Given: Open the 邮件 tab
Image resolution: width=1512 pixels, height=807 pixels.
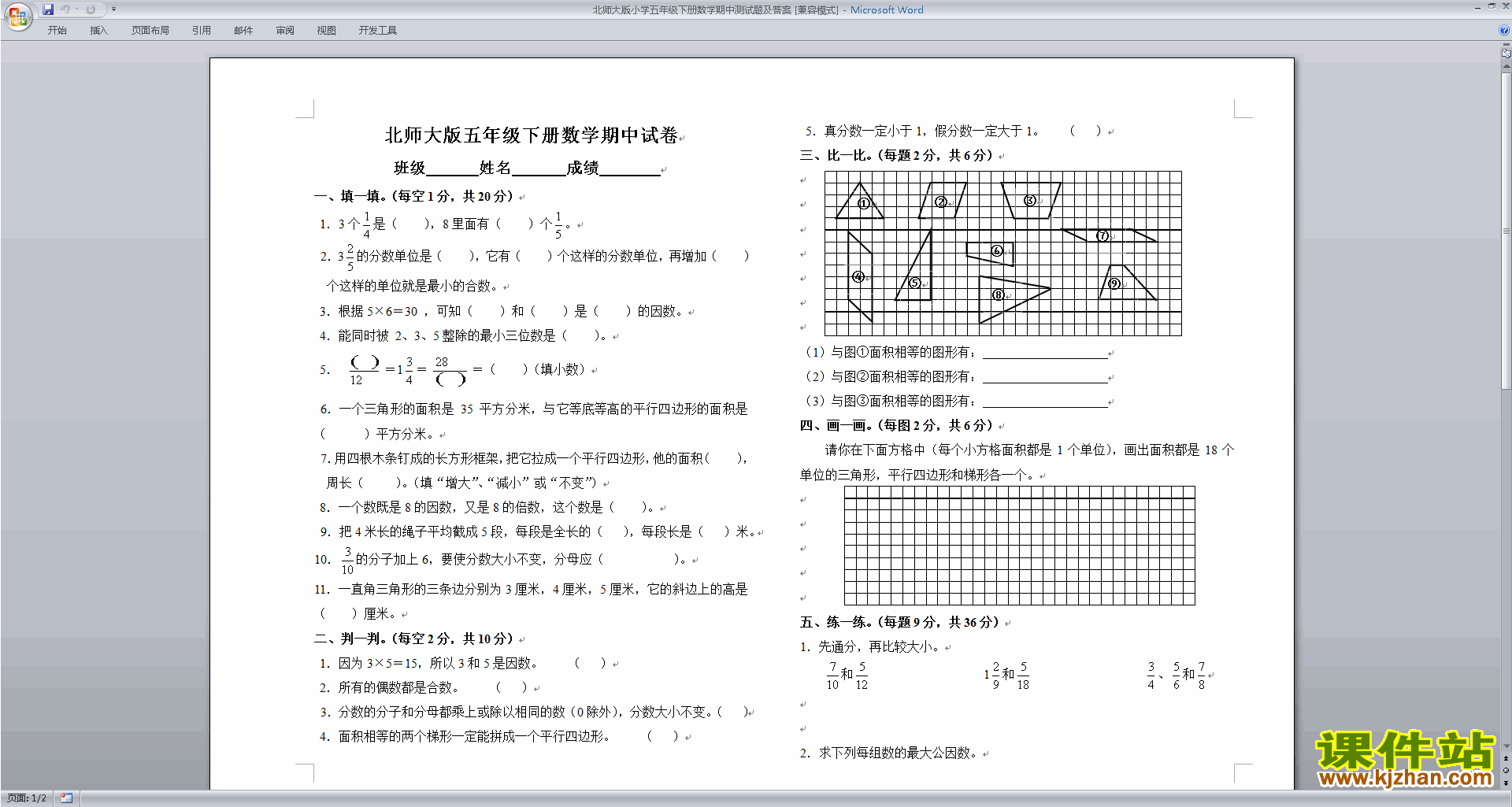Looking at the screenshot, I should tap(243, 31).
